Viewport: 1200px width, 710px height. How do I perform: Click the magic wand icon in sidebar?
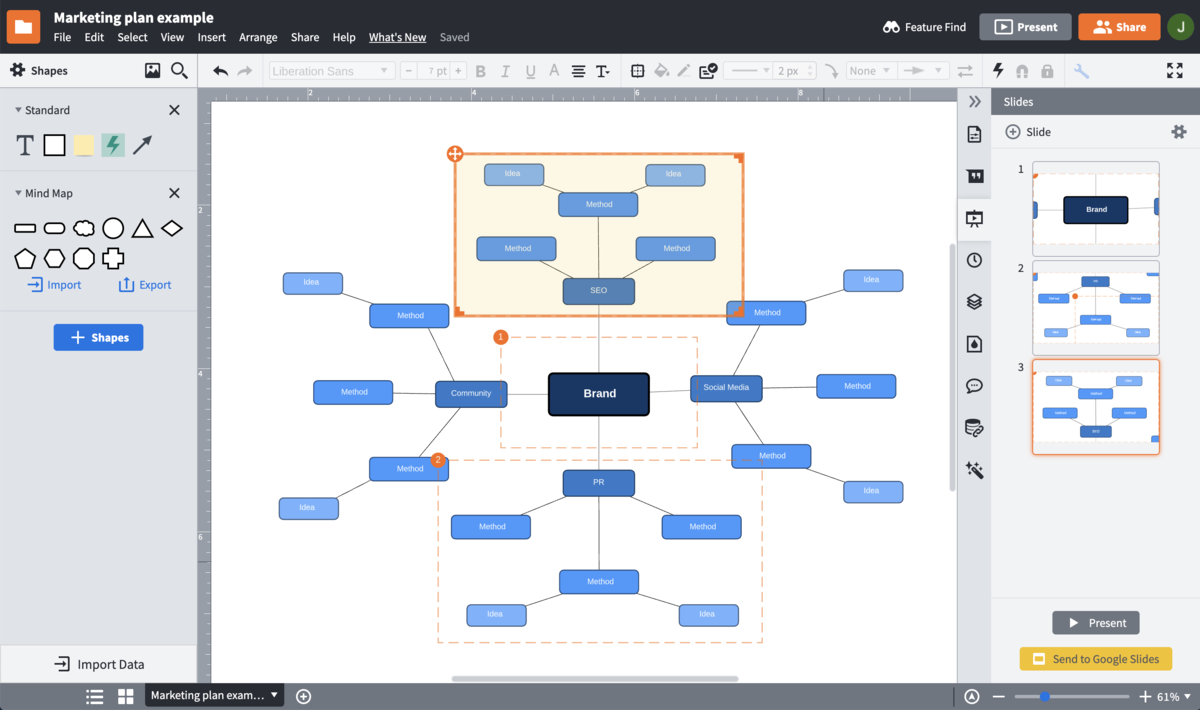tap(974, 470)
